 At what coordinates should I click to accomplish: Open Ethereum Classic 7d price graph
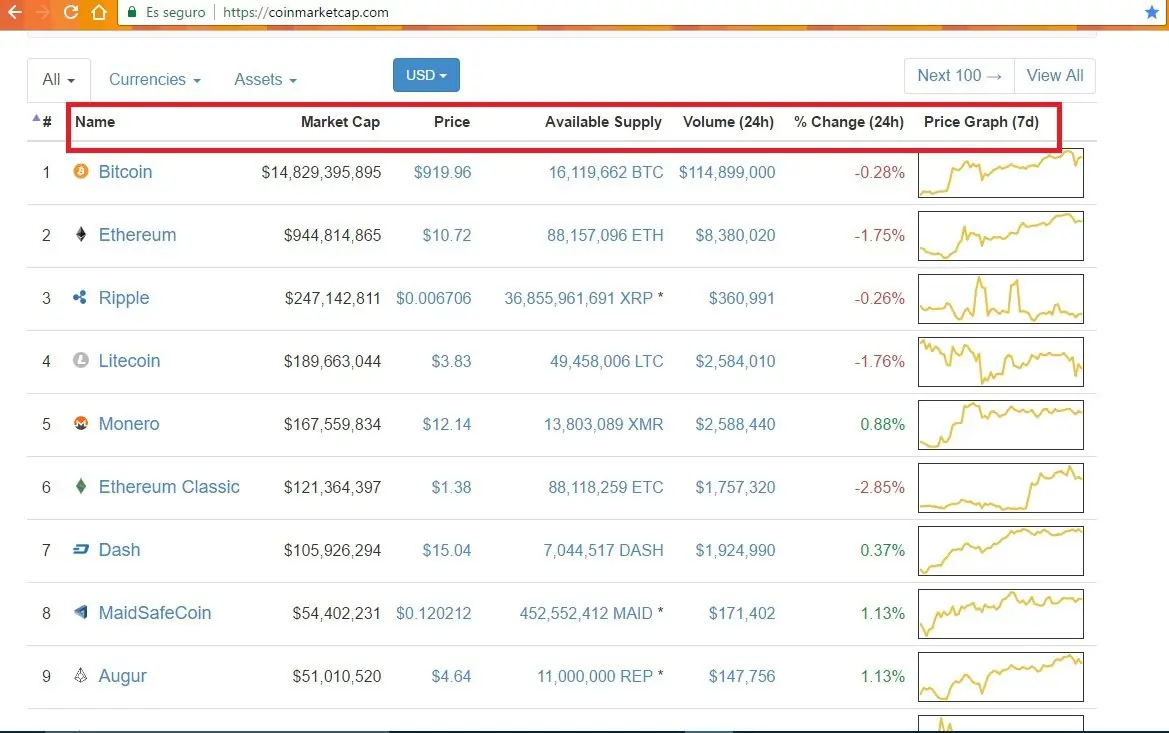coord(1001,488)
